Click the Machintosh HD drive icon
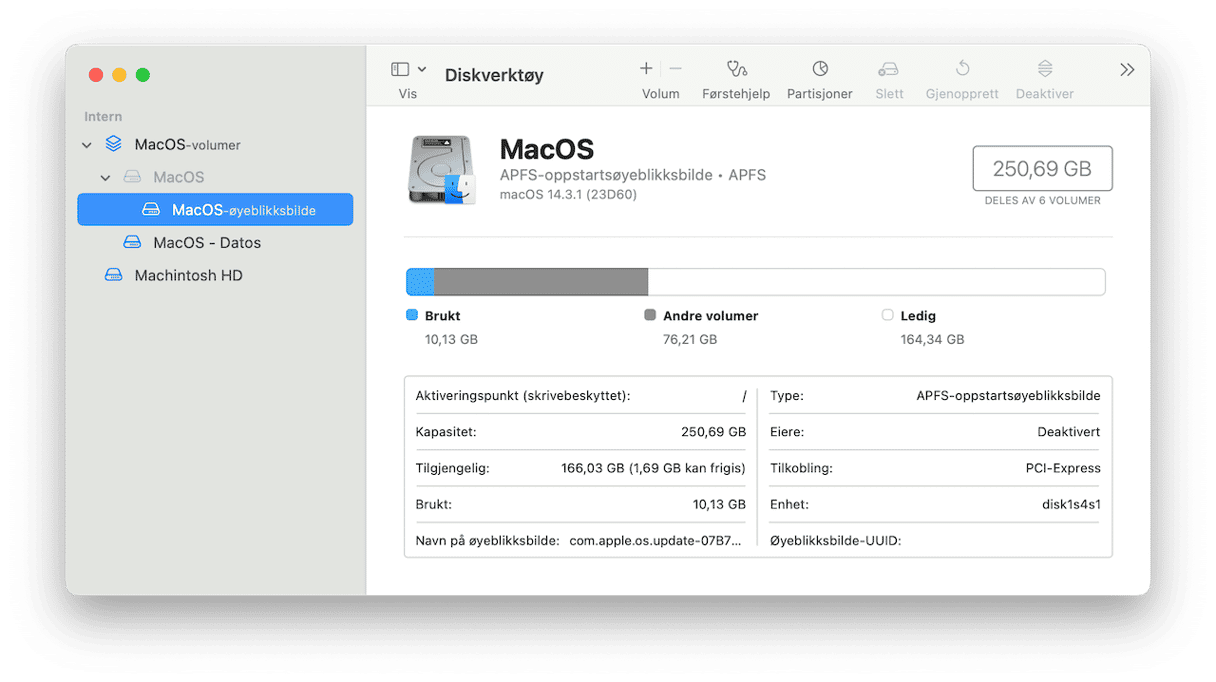 tap(114, 275)
